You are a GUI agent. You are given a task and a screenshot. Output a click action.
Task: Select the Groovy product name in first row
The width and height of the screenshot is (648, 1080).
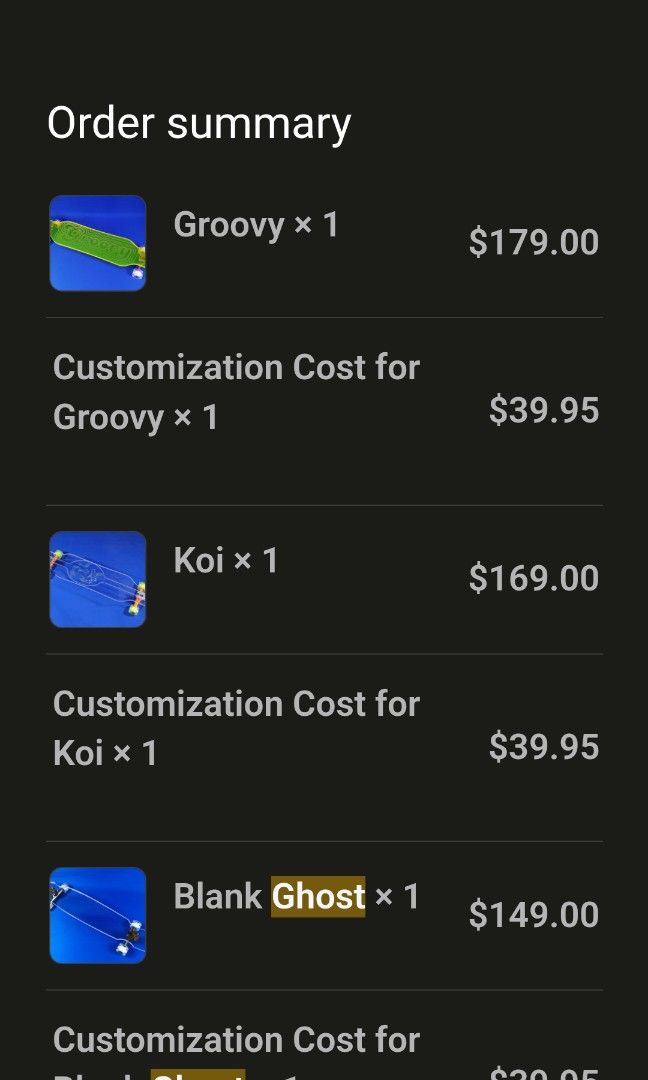[229, 225]
